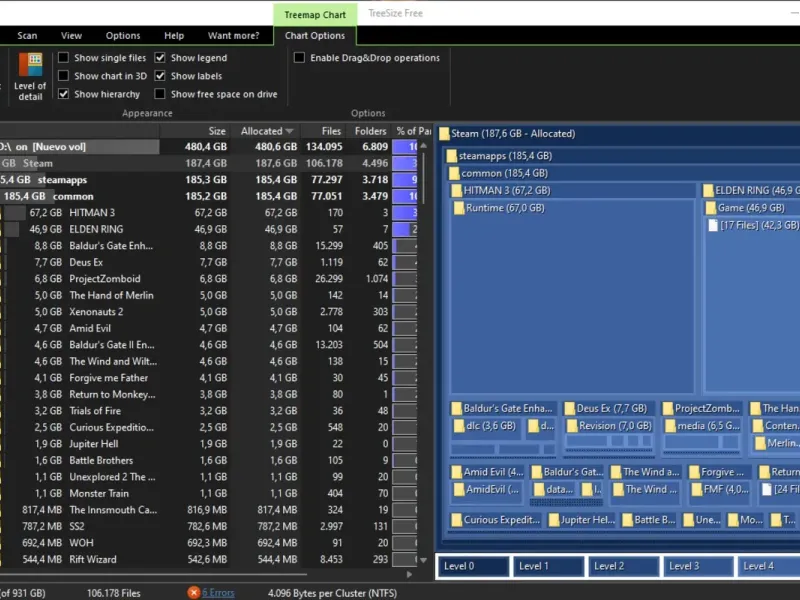Viewport: 800px width, 600px height.
Task: Click the Revision (7,0 GB) folder icon
Action: [x=572, y=426]
